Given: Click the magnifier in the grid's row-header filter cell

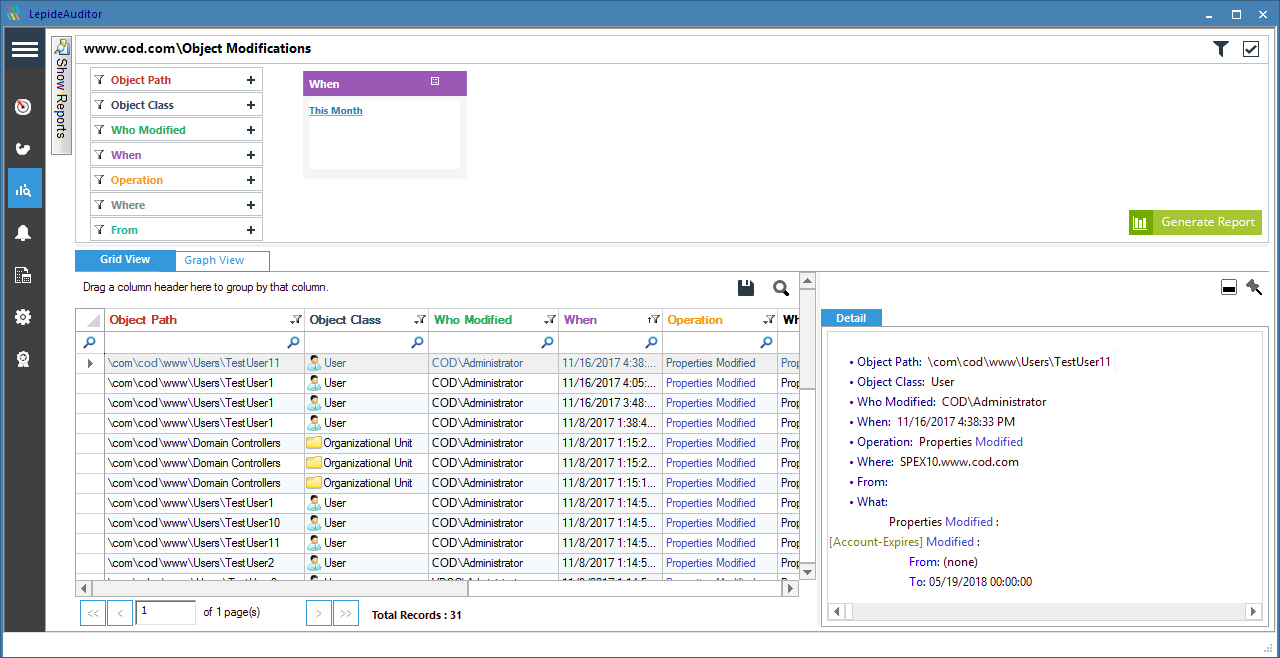Looking at the screenshot, I should point(90,342).
